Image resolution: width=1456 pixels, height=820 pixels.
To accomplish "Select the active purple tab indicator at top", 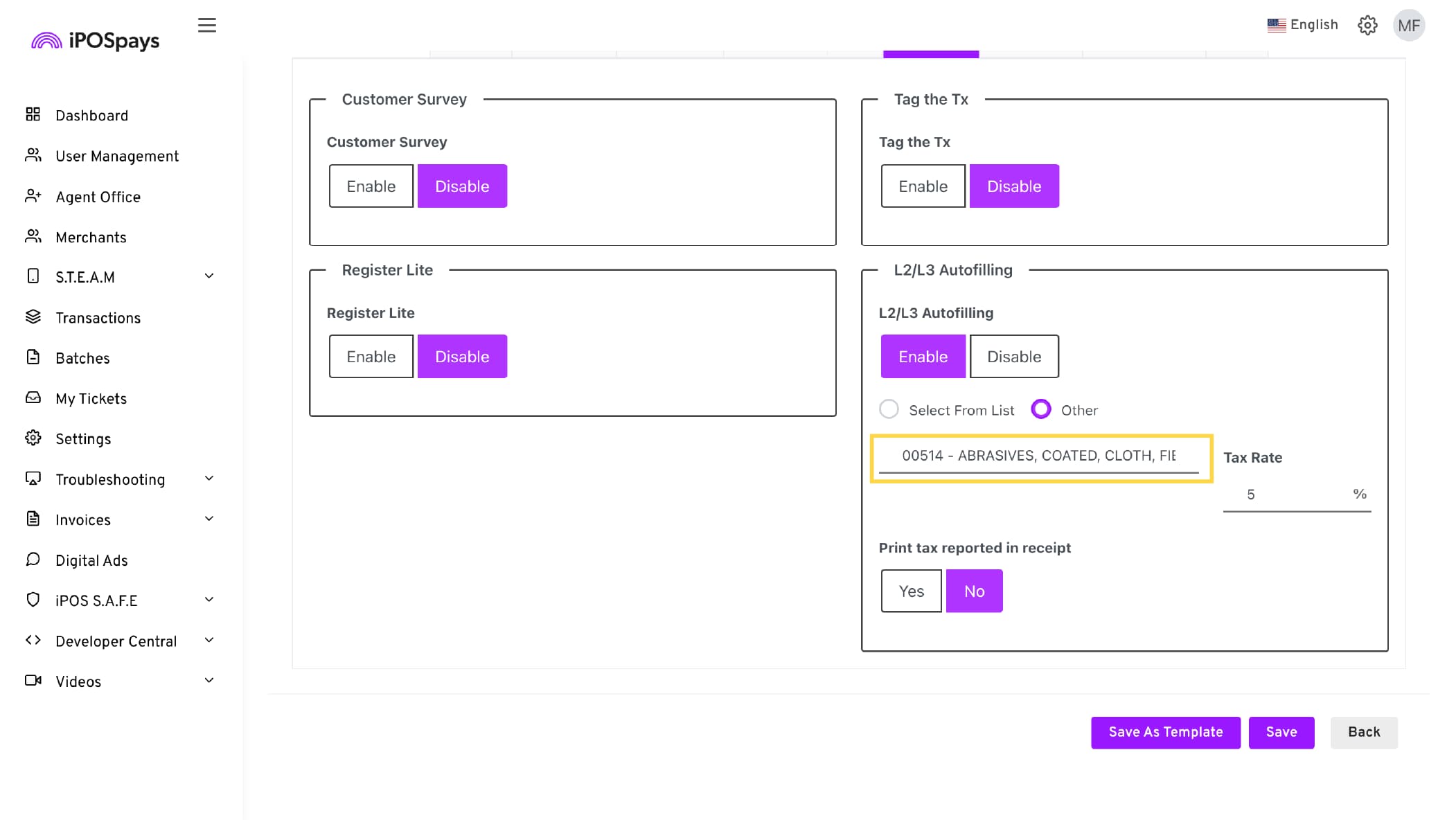I will [930, 54].
